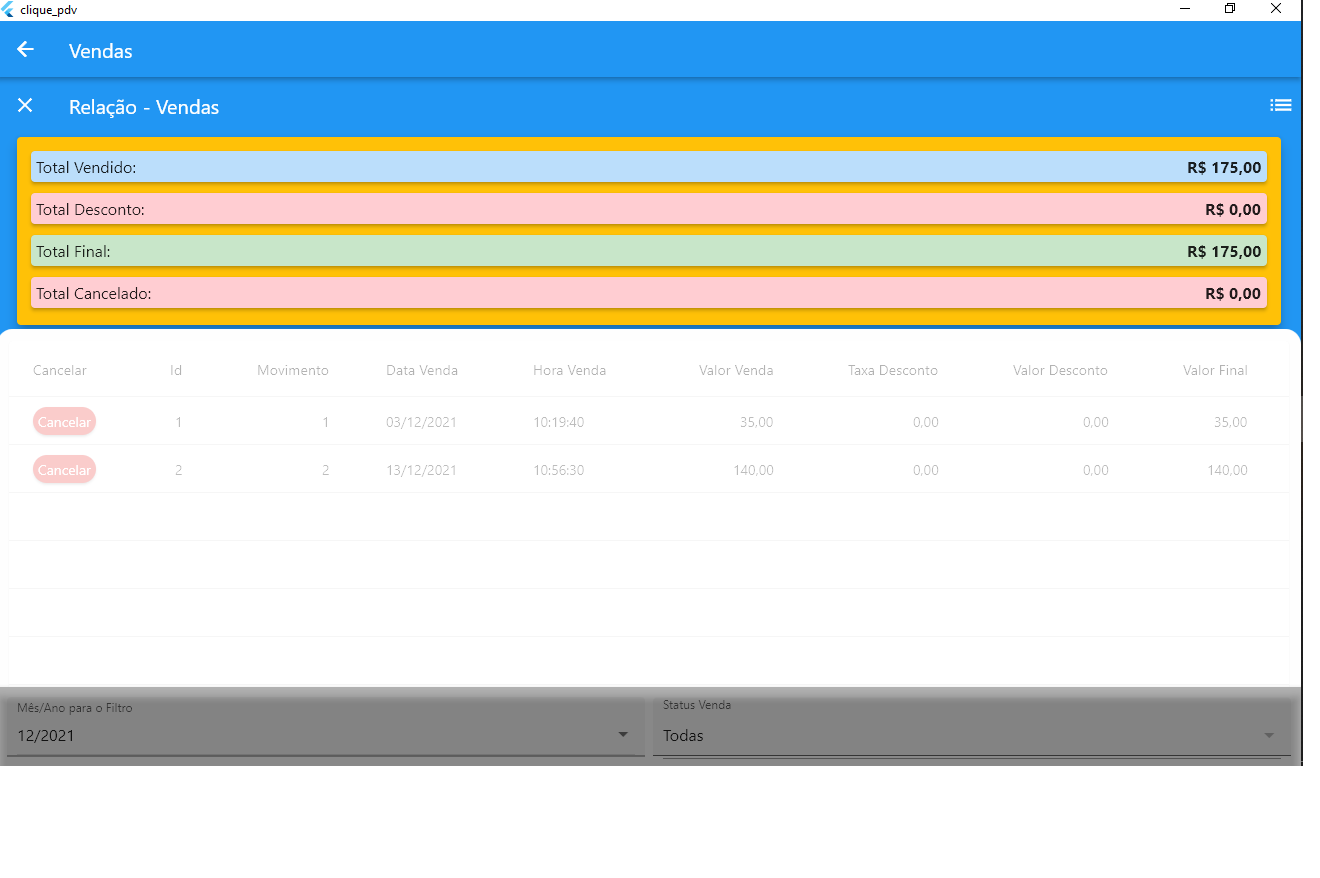Close the clique_pdv window
The width and height of the screenshot is (1320, 878).
click(1276, 9)
